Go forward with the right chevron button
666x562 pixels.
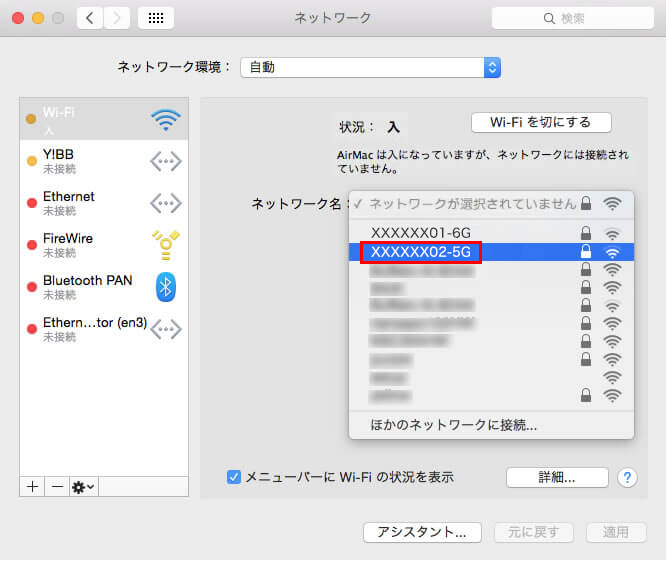tap(116, 18)
